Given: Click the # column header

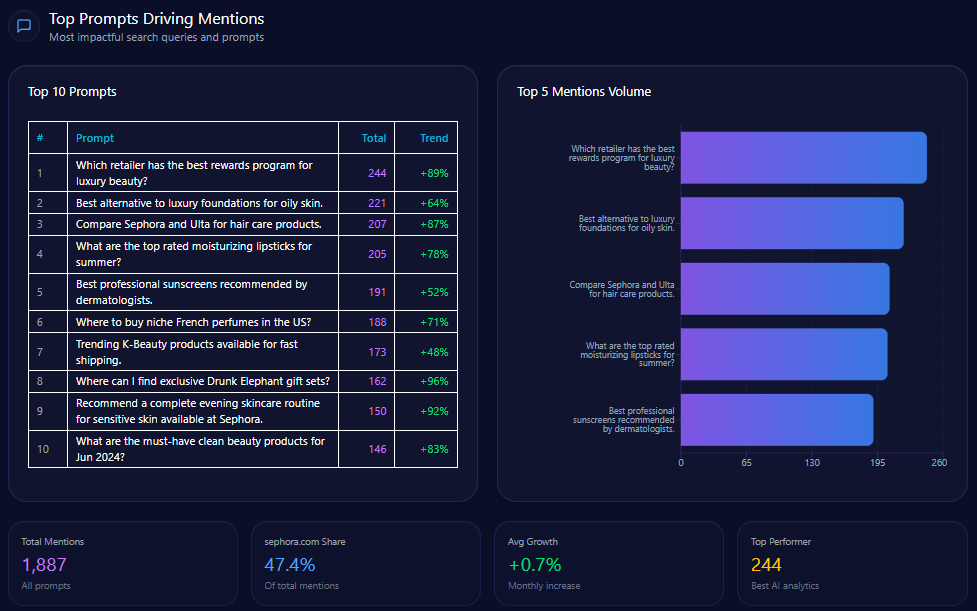Looking at the screenshot, I should click(x=40, y=138).
